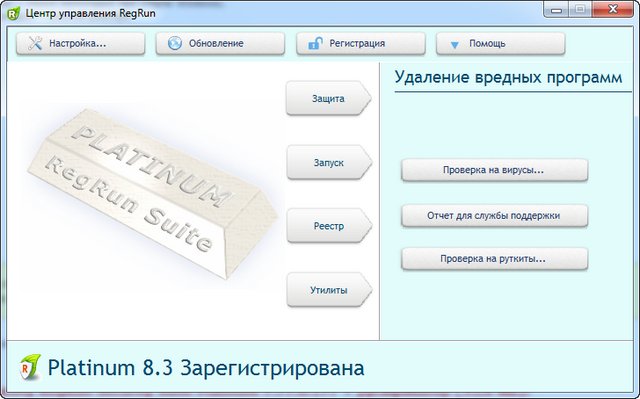Open the Реестр section

[329, 226]
